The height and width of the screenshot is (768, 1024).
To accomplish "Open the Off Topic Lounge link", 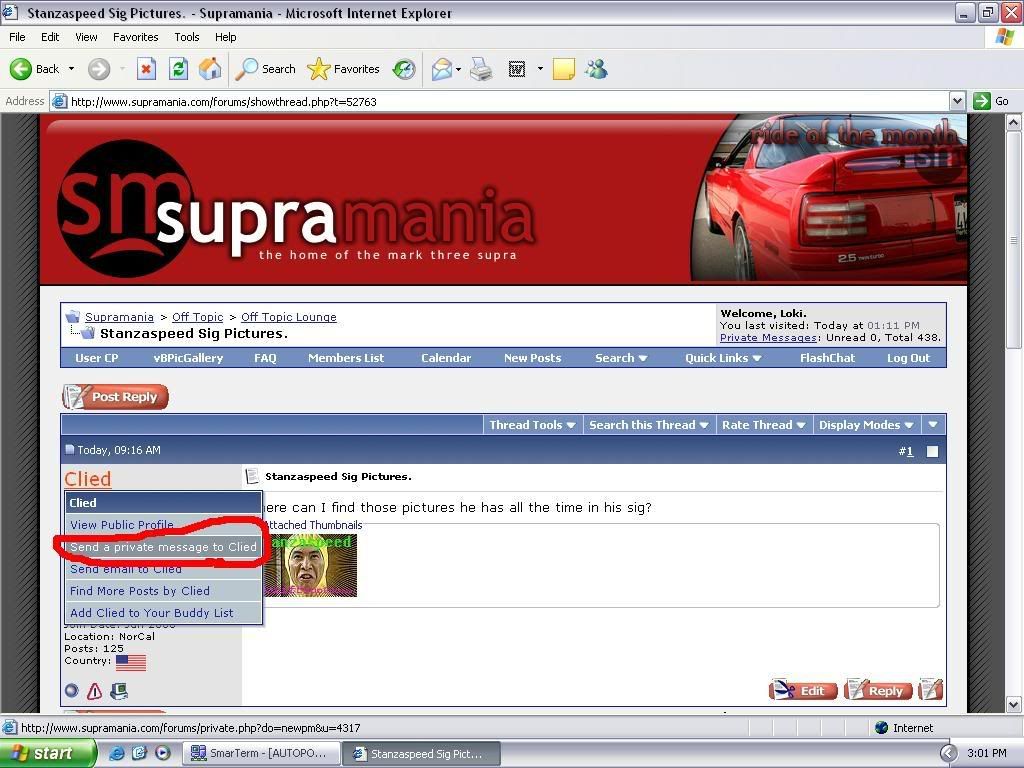I will point(289,317).
